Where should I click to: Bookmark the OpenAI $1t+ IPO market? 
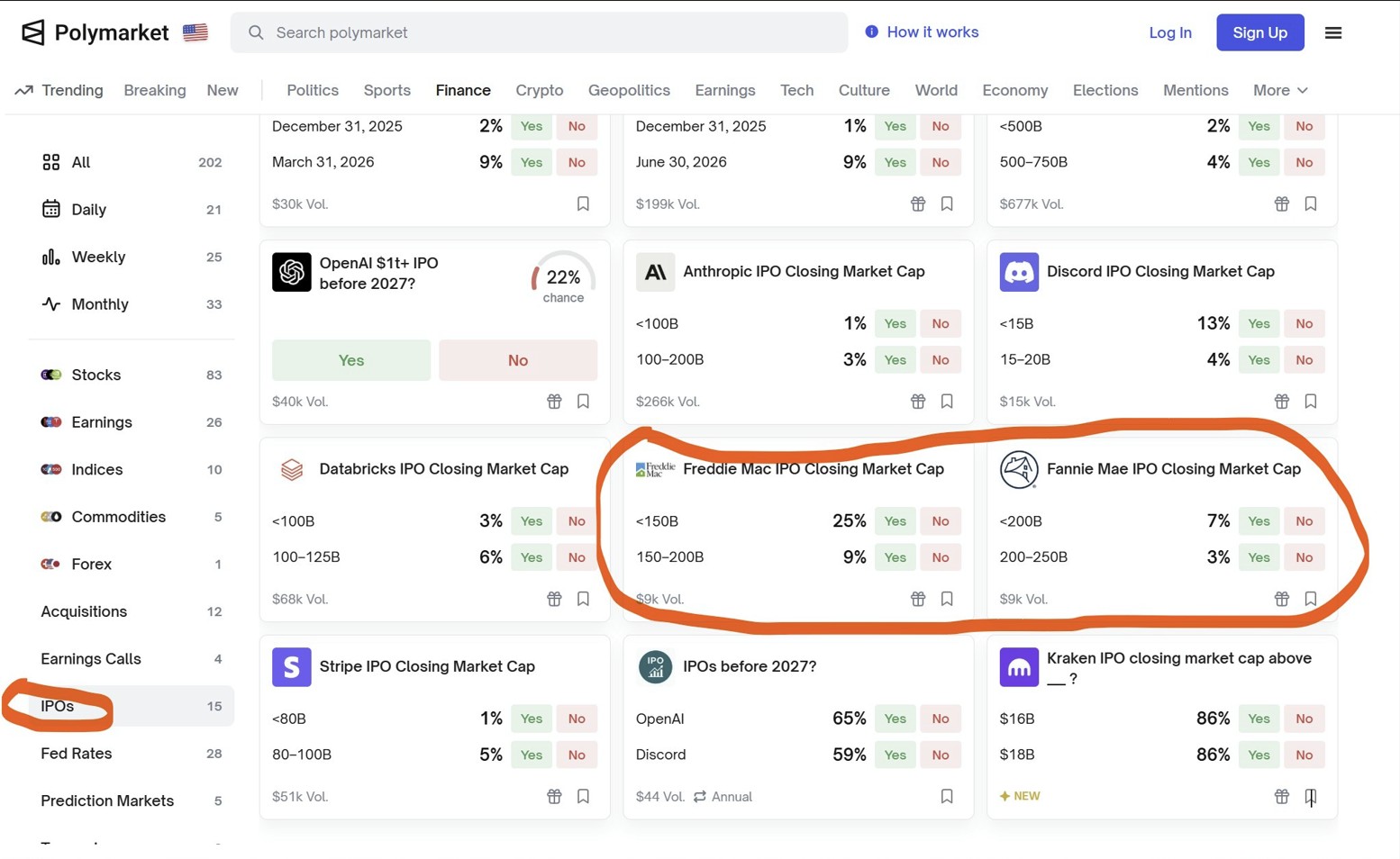click(x=583, y=402)
